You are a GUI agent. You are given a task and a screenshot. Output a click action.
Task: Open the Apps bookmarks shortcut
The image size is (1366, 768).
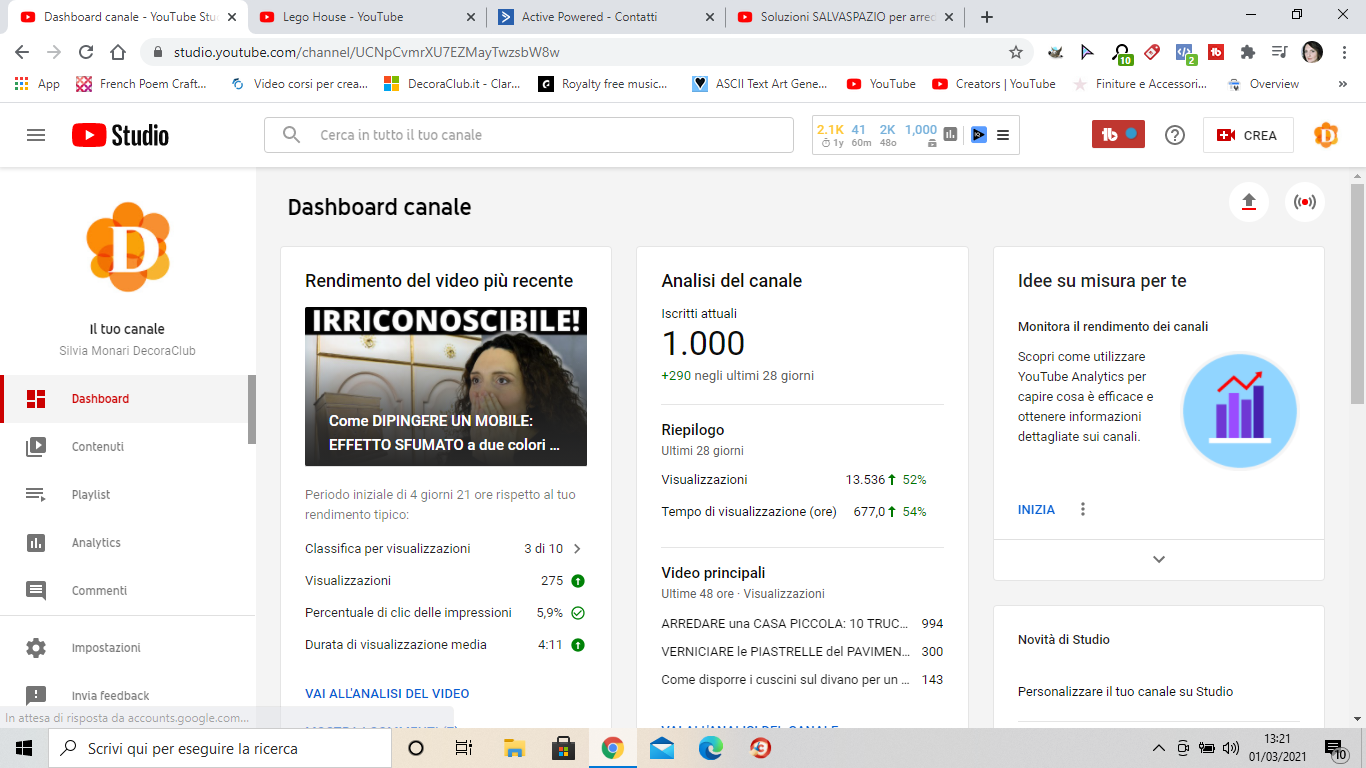point(37,84)
